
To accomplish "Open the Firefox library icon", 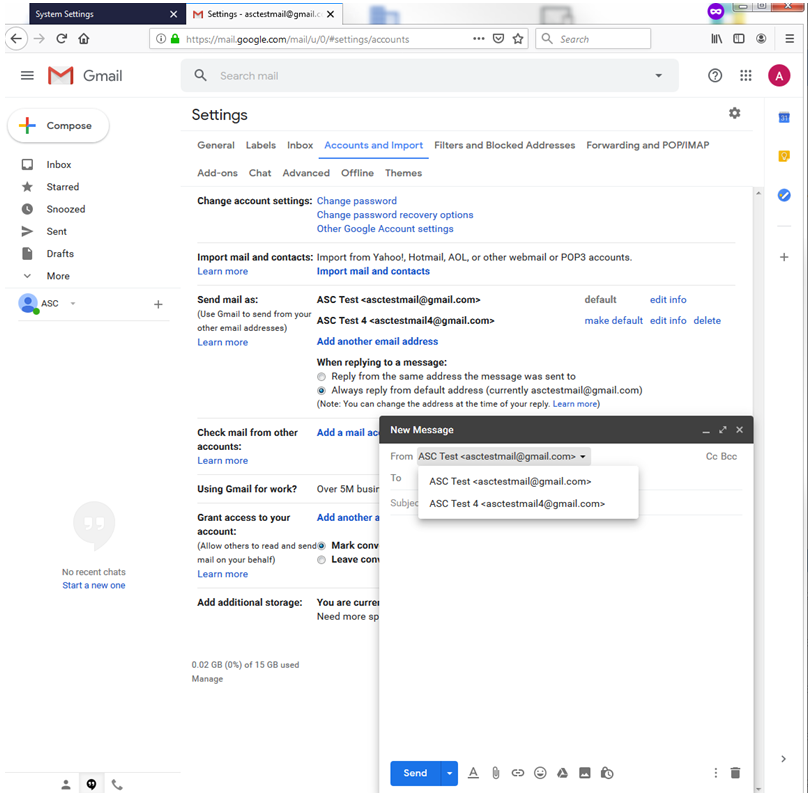I will (x=717, y=39).
